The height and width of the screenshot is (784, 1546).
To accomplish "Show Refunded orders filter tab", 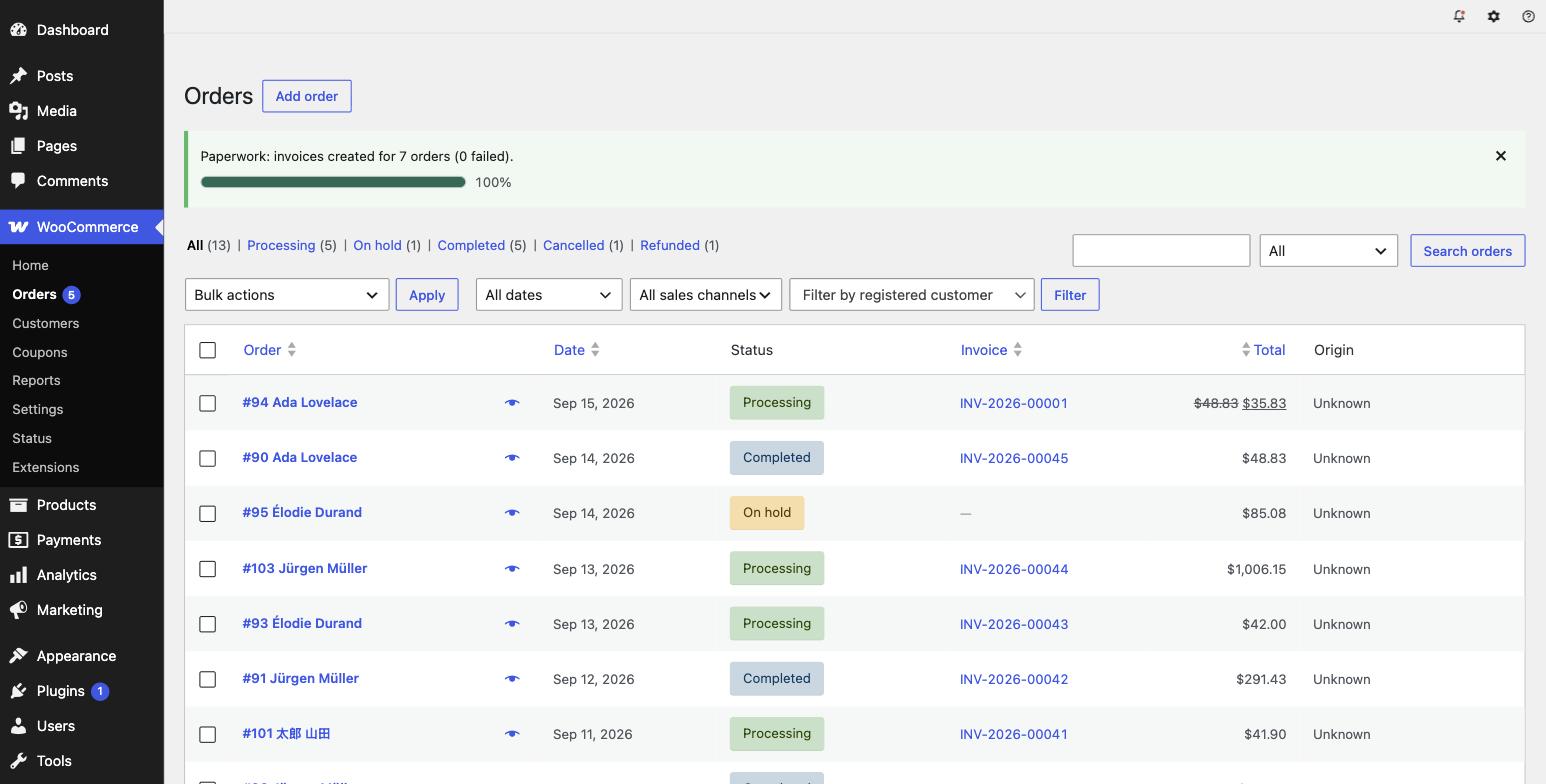I will (x=670, y=245).
